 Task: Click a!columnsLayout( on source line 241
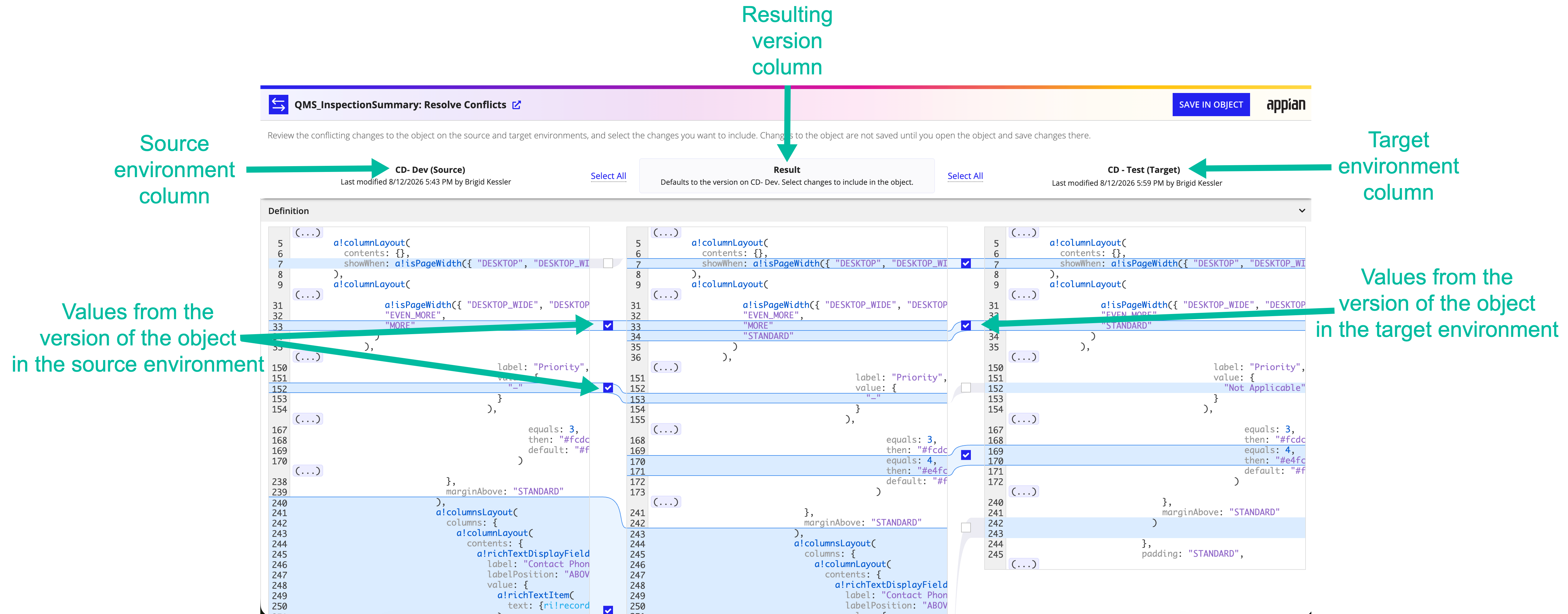[477, 512]
